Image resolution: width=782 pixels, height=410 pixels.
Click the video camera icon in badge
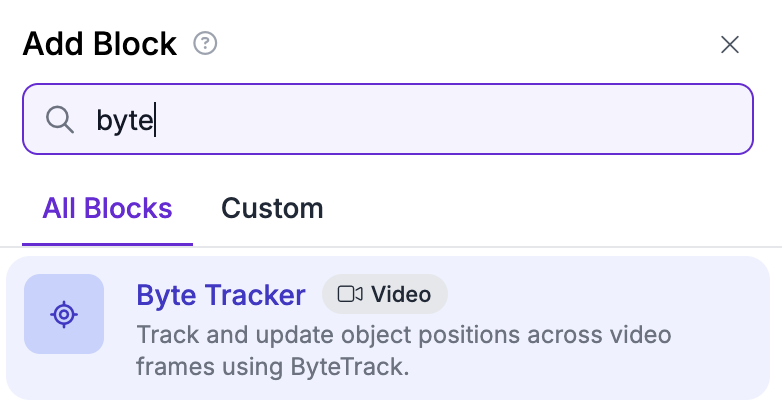coord(350,294)
